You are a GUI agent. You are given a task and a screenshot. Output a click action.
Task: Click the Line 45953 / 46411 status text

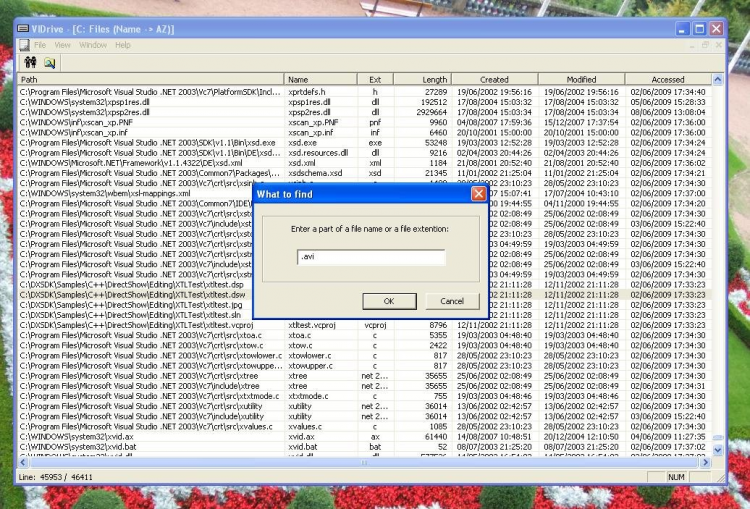(x=55, y=477)
